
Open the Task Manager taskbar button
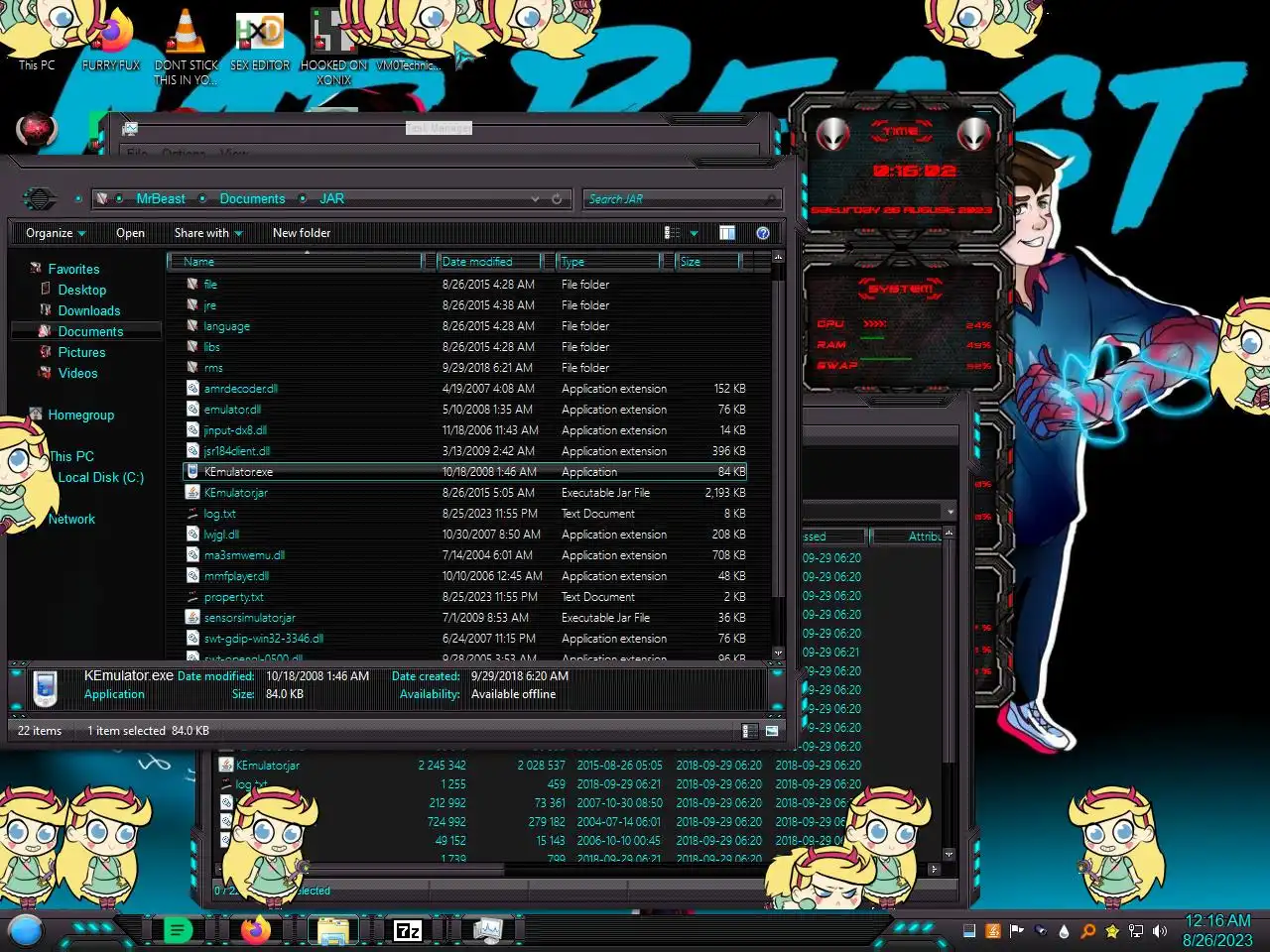tap(487, 930)
